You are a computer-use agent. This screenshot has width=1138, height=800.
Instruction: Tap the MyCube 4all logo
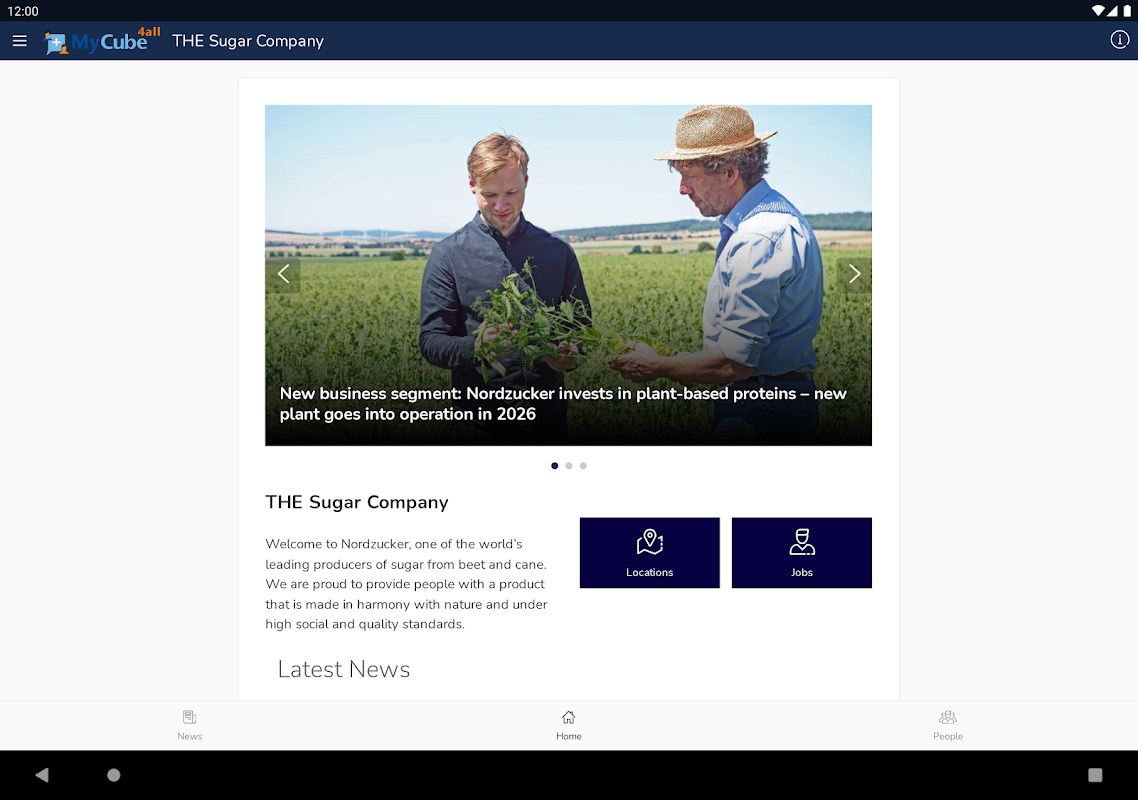[102, 41]
